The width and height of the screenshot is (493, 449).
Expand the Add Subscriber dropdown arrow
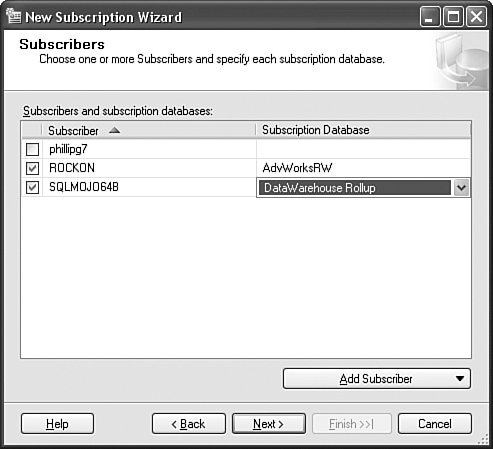[460, 379]
